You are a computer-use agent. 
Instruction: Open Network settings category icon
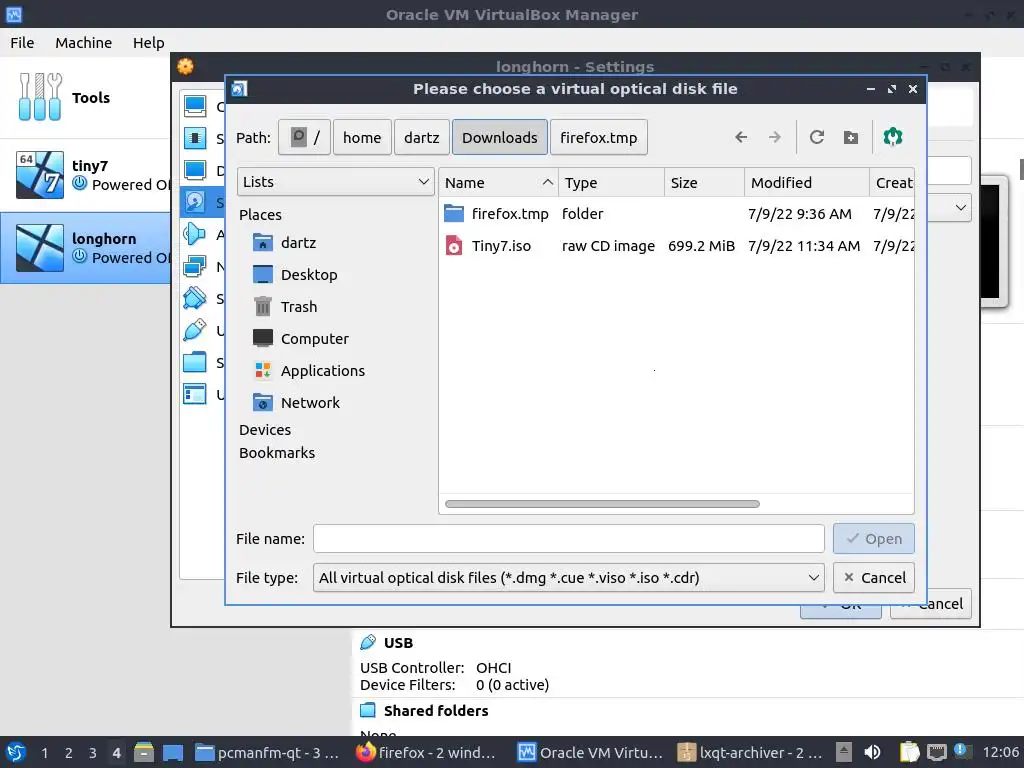point(195,266)
